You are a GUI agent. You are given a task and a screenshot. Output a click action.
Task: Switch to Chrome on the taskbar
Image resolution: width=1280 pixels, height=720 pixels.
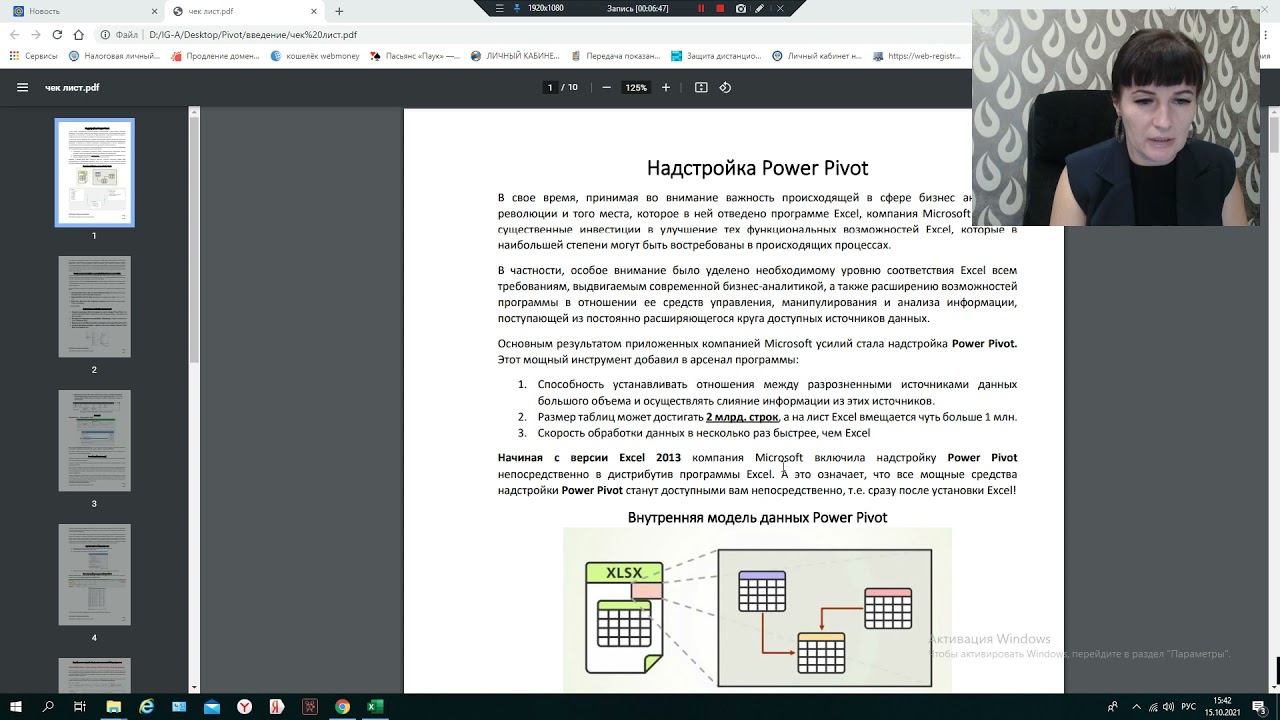(342, 706)
